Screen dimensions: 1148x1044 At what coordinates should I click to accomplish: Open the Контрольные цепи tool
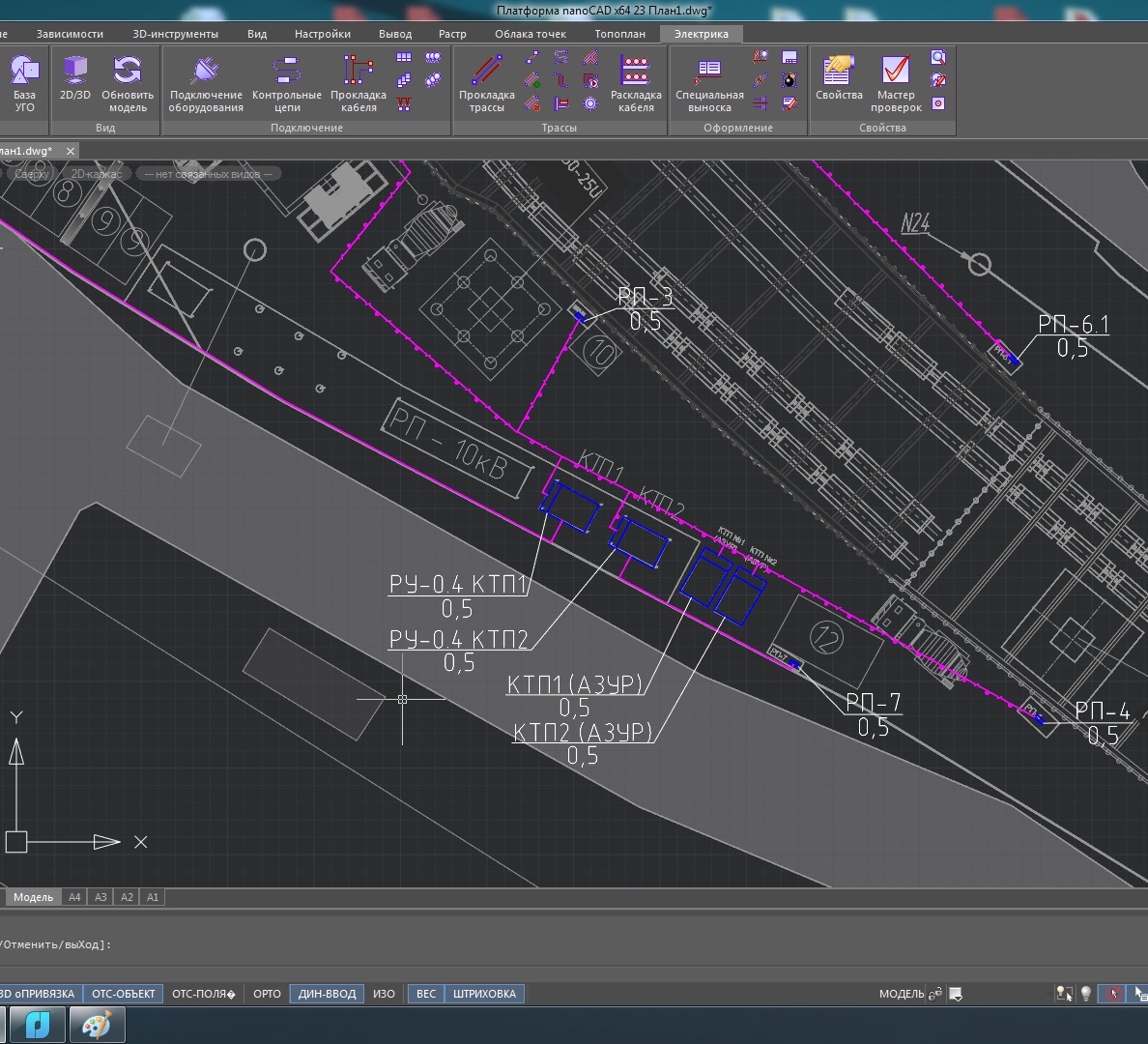point(286,82)
